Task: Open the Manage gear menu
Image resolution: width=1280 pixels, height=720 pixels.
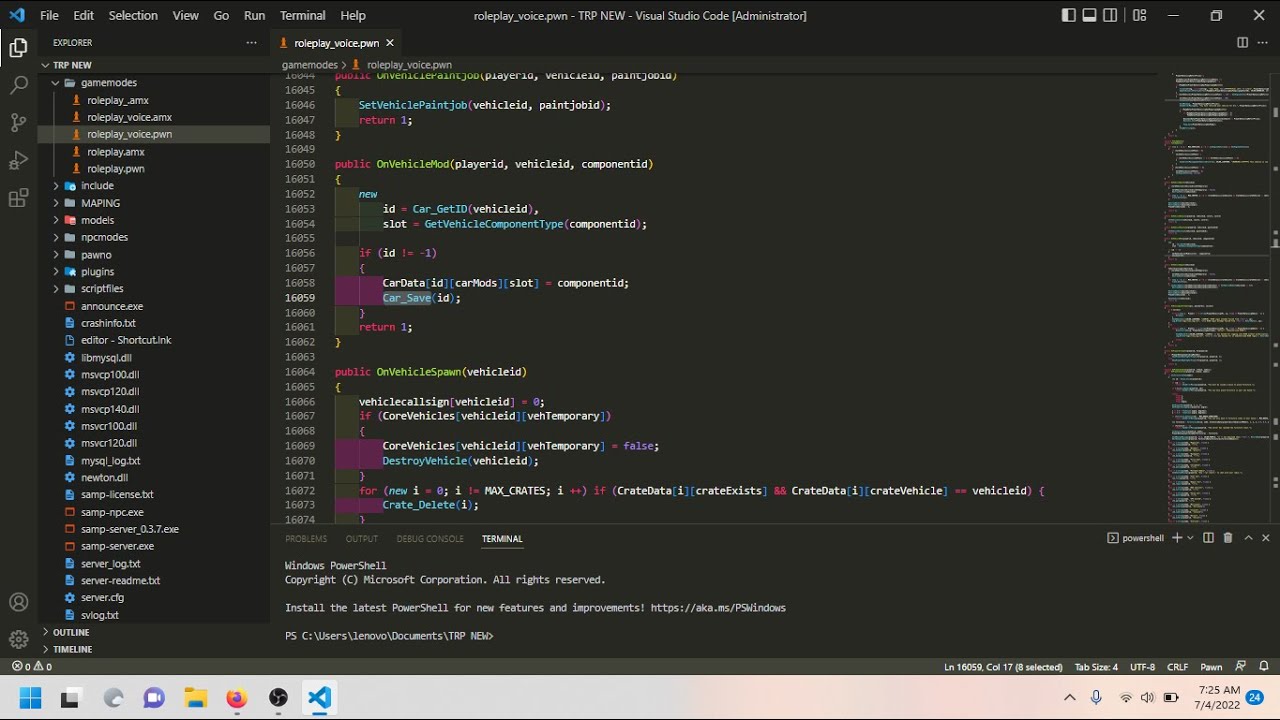Action: (18, 640)
